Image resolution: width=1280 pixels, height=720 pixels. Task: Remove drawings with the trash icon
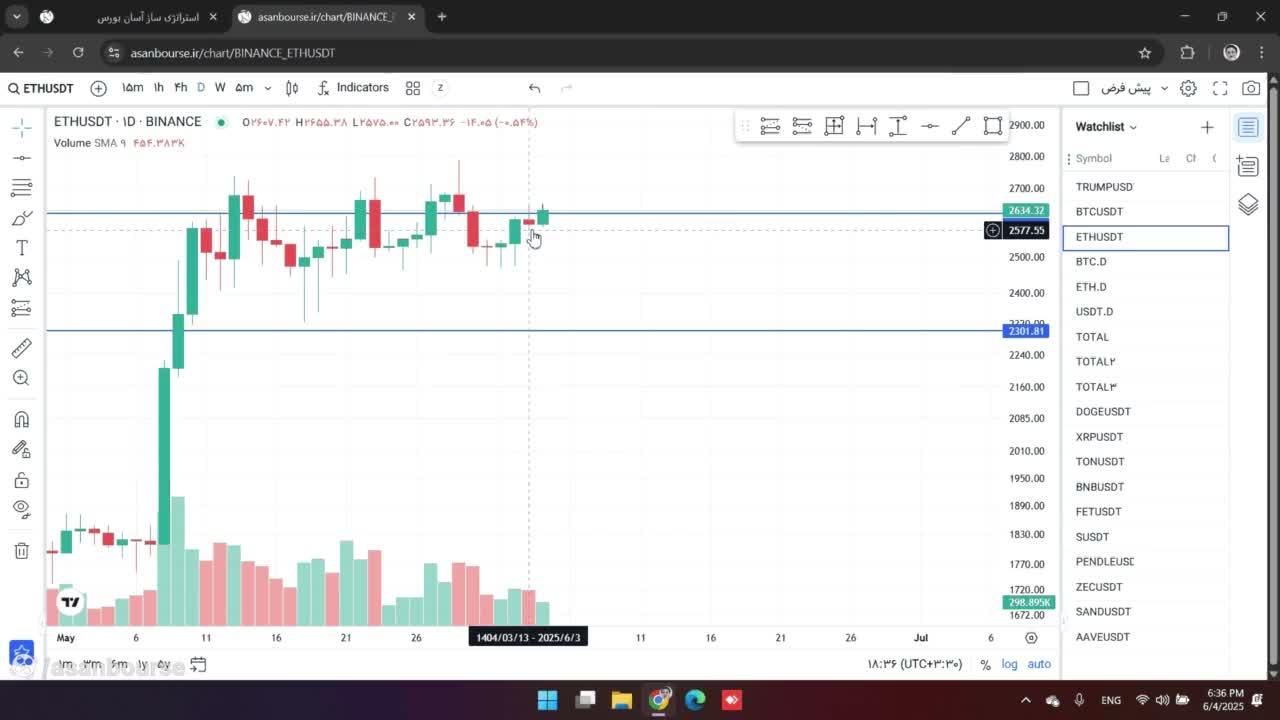pyautogui.click(x=21, y=550)
